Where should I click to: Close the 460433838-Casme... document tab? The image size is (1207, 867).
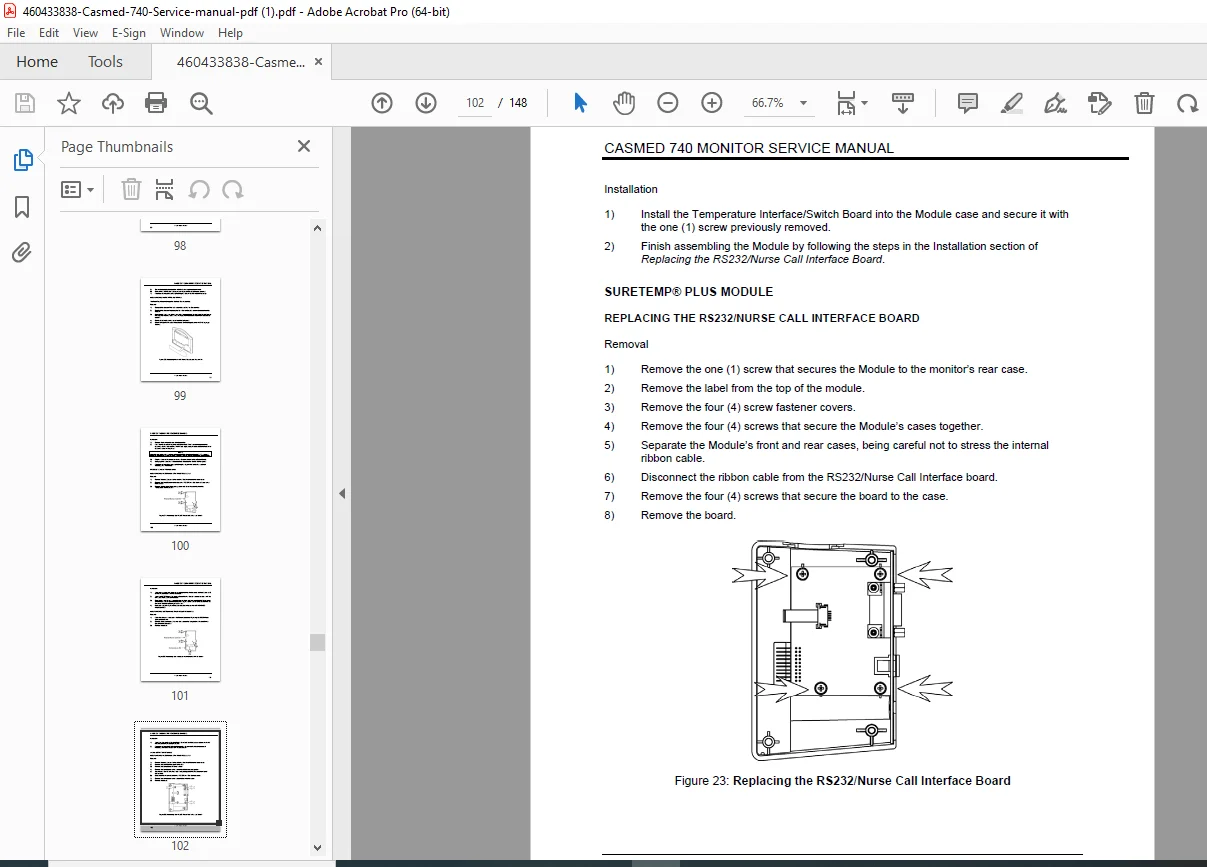(318, 62)
